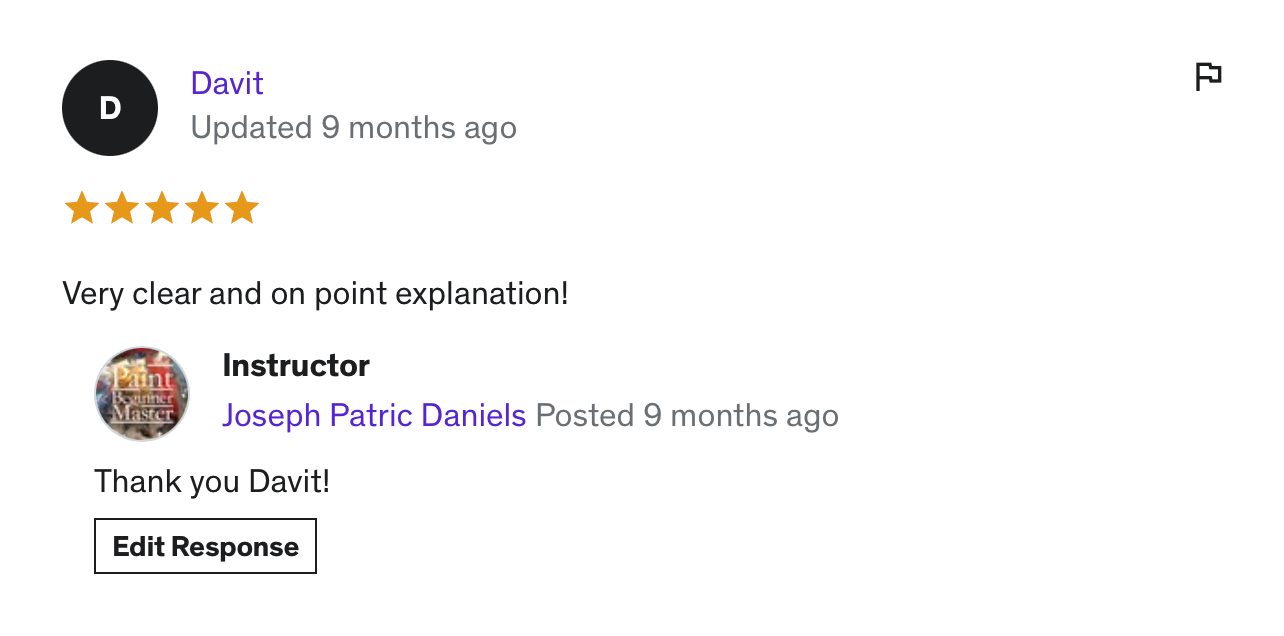Select the second rating star
The width and height of the screenshot is (1284, 636).
[x=121, y=209]
